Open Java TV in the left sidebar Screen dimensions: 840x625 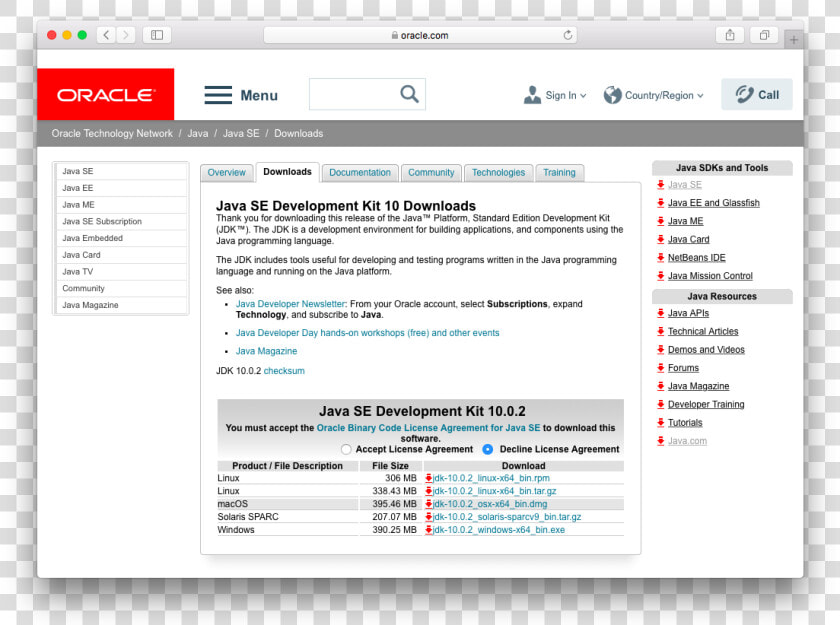[121, 272]
